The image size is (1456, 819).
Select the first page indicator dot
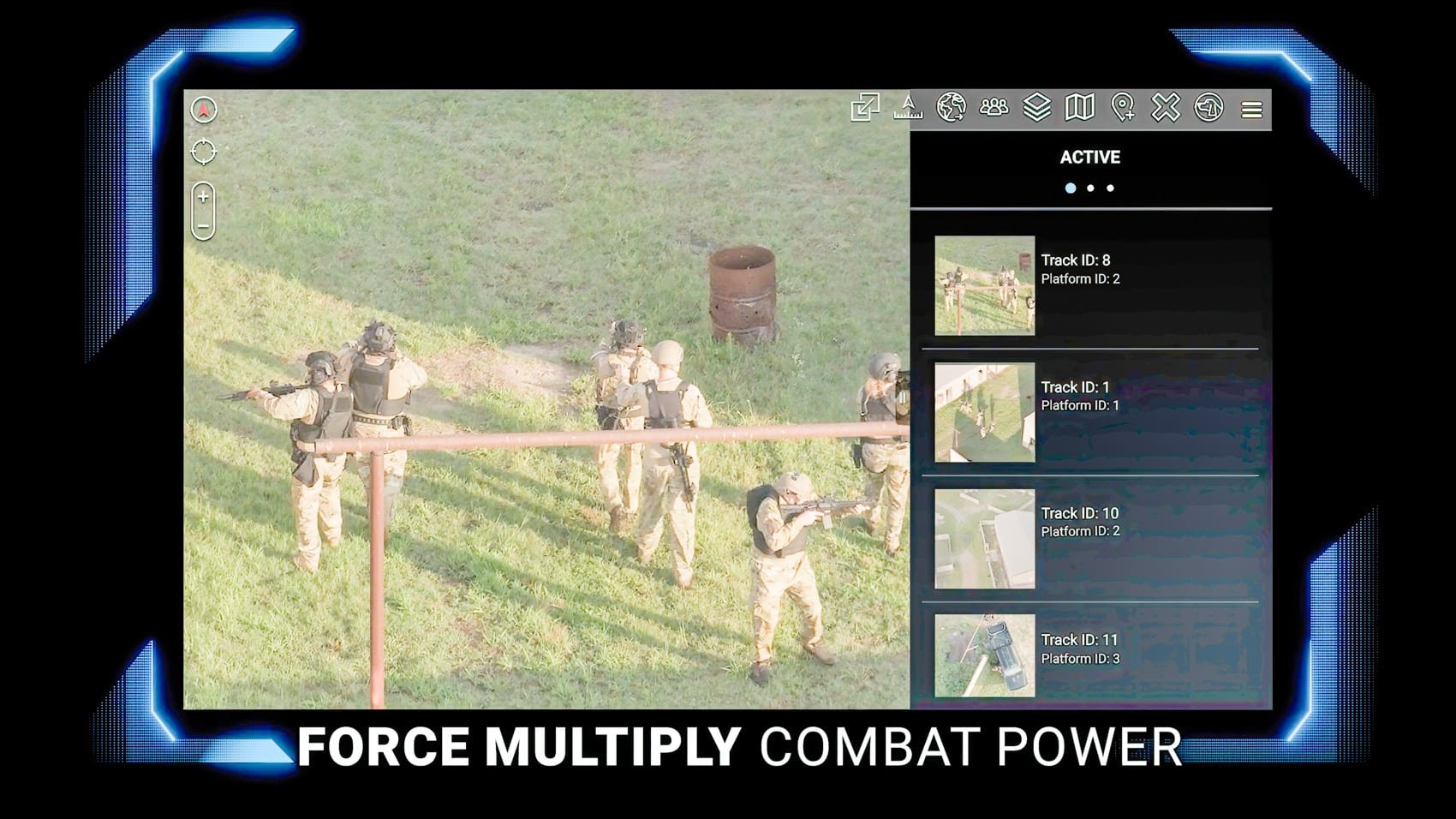pyautogui.click(x=1071, y=188)
